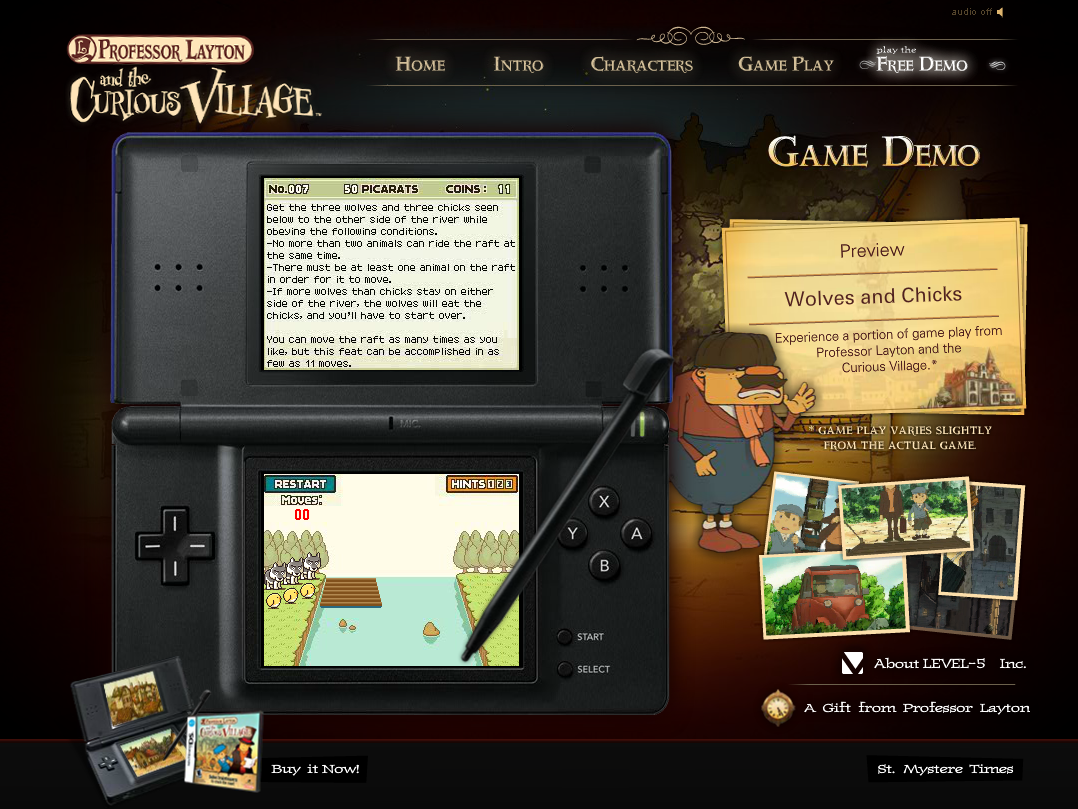Click the LEVEL-5 logo icon

[852, 663]
